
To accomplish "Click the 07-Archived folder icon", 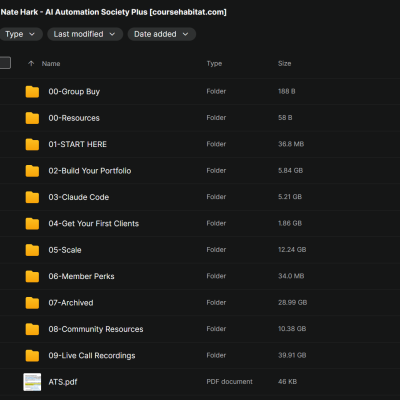I will (32, 303).
